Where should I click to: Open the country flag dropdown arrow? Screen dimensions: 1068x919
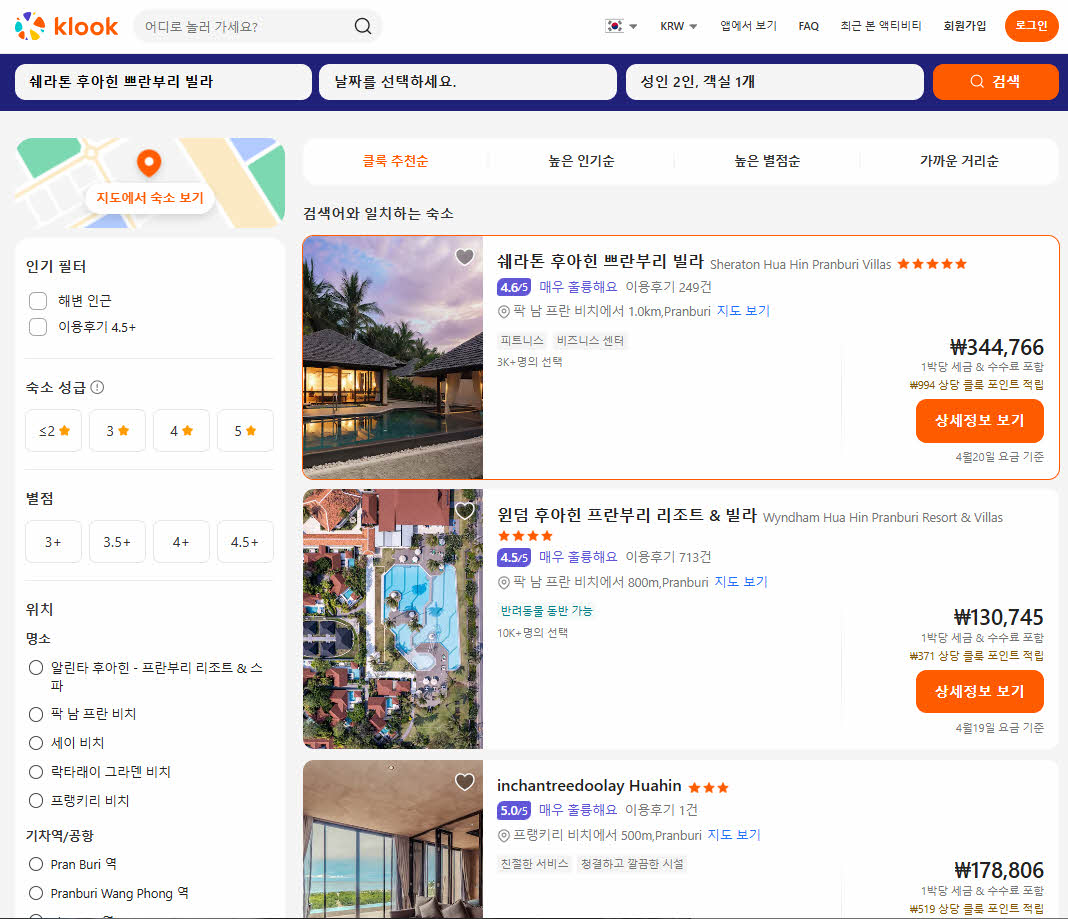(633, 27)
